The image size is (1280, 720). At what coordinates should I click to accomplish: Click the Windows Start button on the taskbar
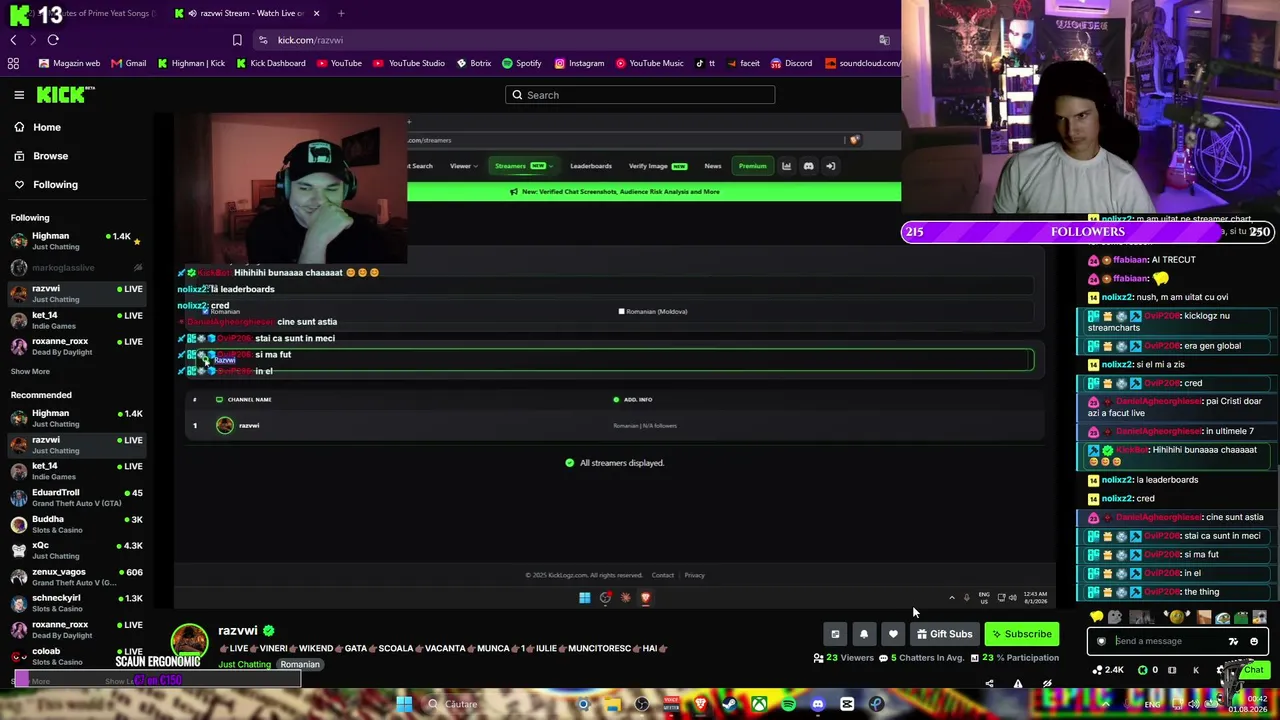pos(404,704)
